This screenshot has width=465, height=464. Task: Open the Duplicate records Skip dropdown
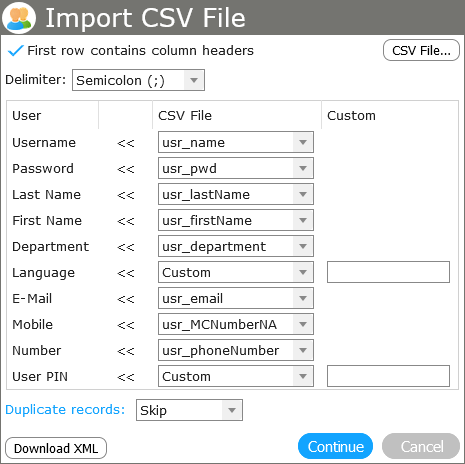[x=189, y=410]
